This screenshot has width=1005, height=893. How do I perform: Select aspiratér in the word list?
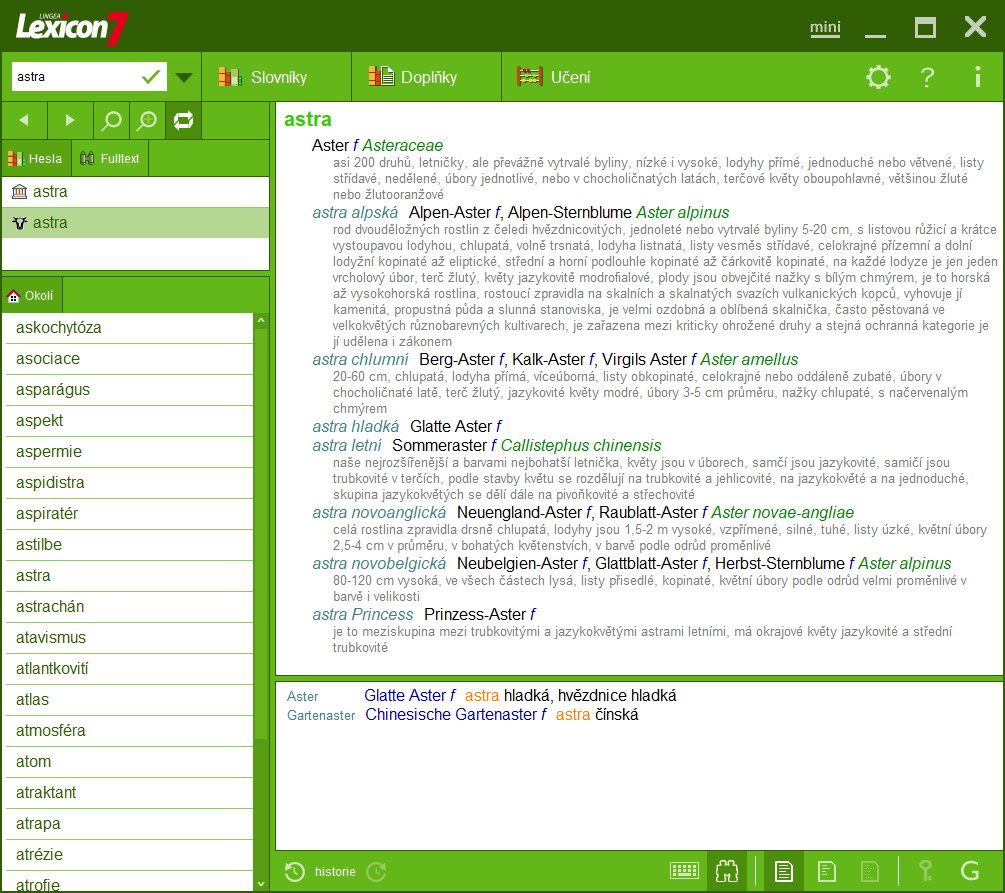coord(128,513)
